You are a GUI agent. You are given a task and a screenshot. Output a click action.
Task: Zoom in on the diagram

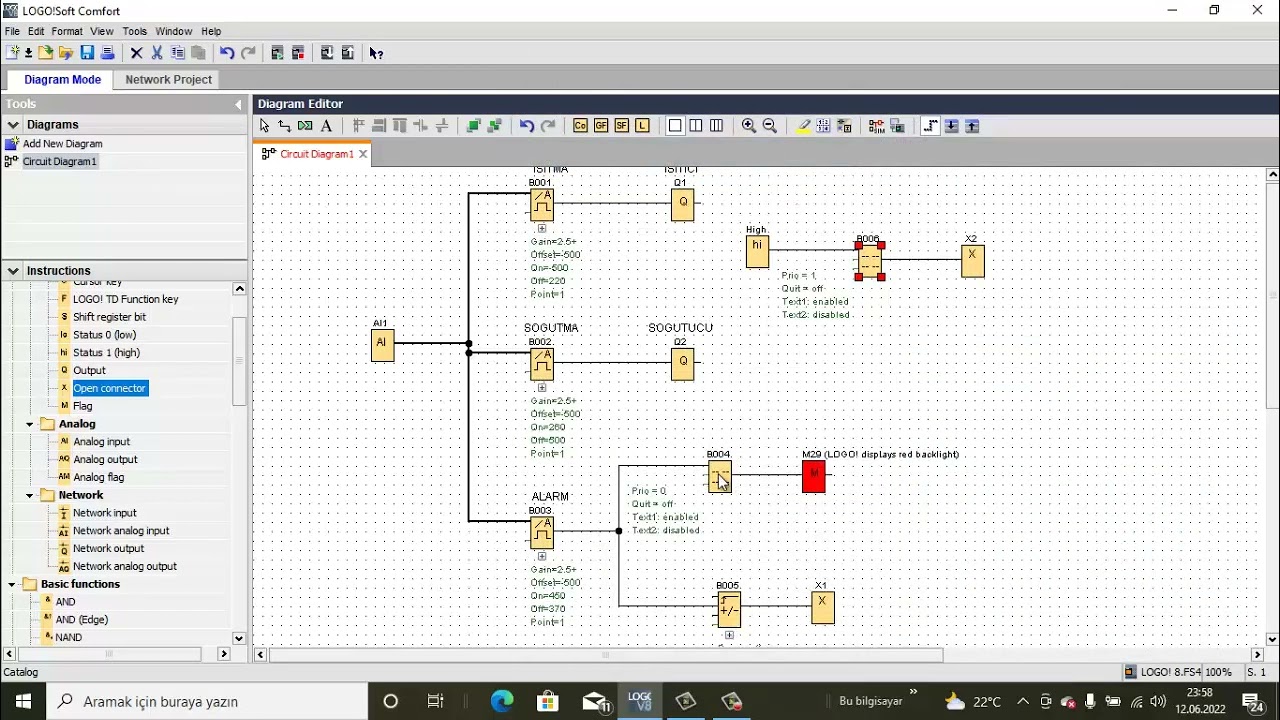click(749, 126)
